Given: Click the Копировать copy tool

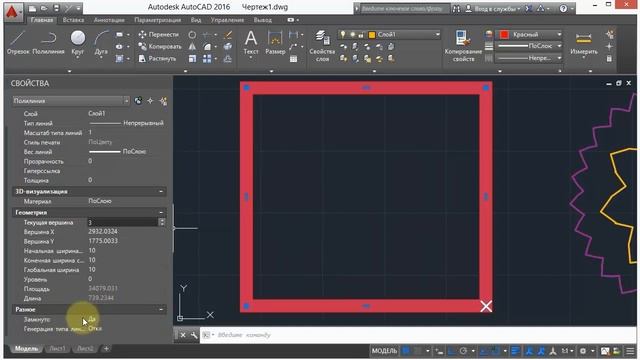Looking at the screenshot, I should 160,47.
